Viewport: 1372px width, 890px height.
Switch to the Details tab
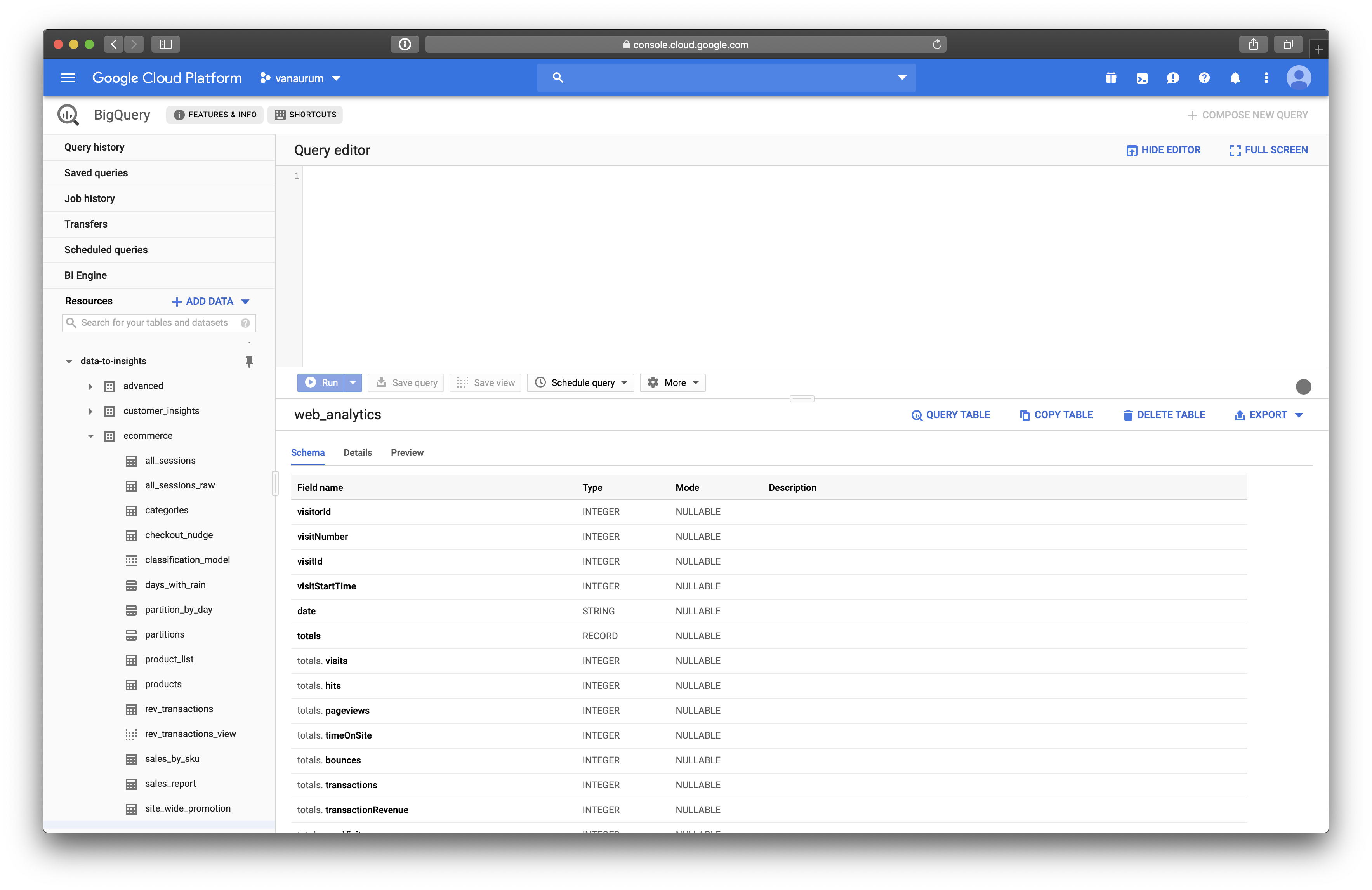[x=358, y=452]
